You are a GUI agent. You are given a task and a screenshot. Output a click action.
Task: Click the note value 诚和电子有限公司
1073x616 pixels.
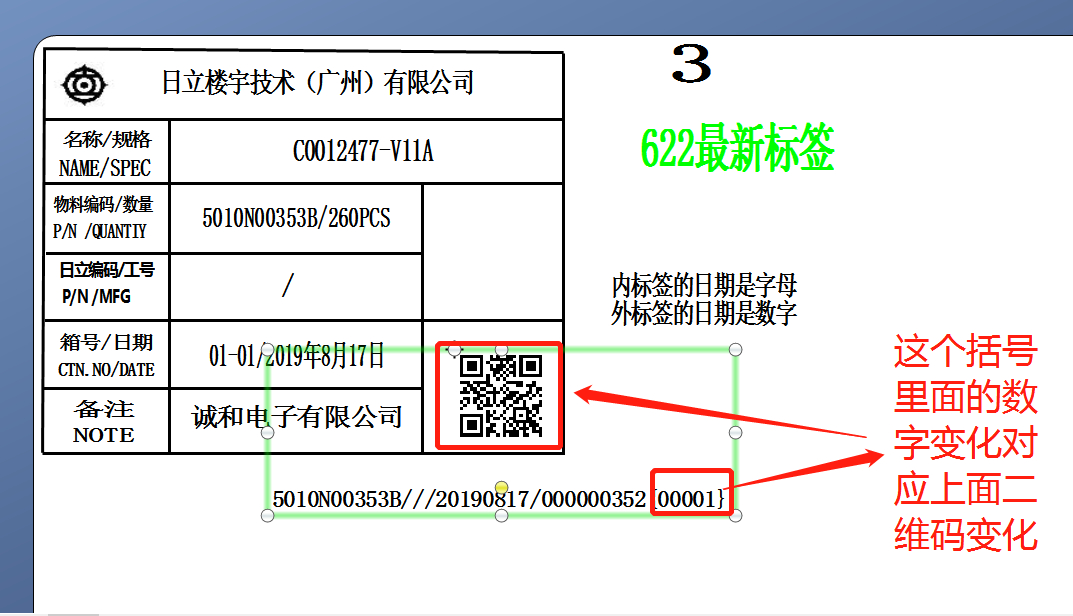[296, 417]
